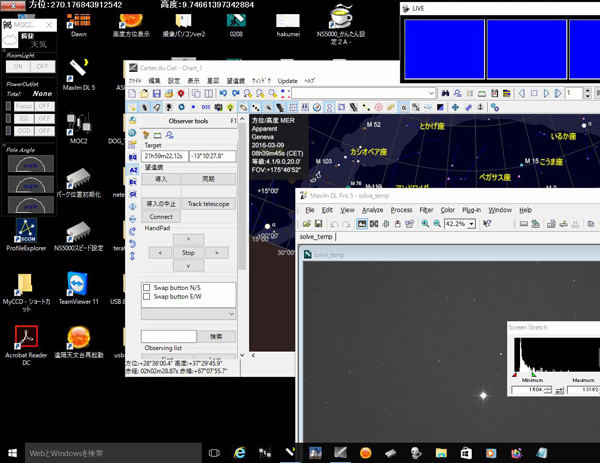Click the Connect button in Observer tools

161,217
